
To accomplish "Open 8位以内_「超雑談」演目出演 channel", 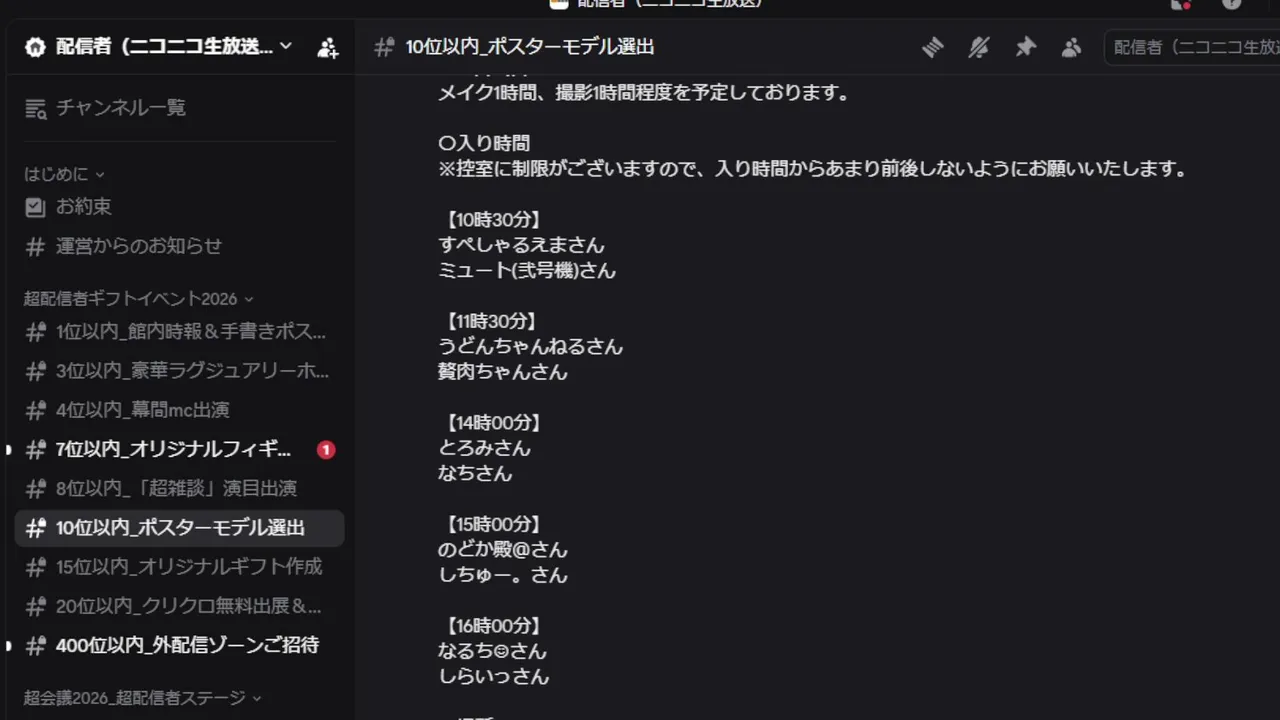I will (180, 488).
